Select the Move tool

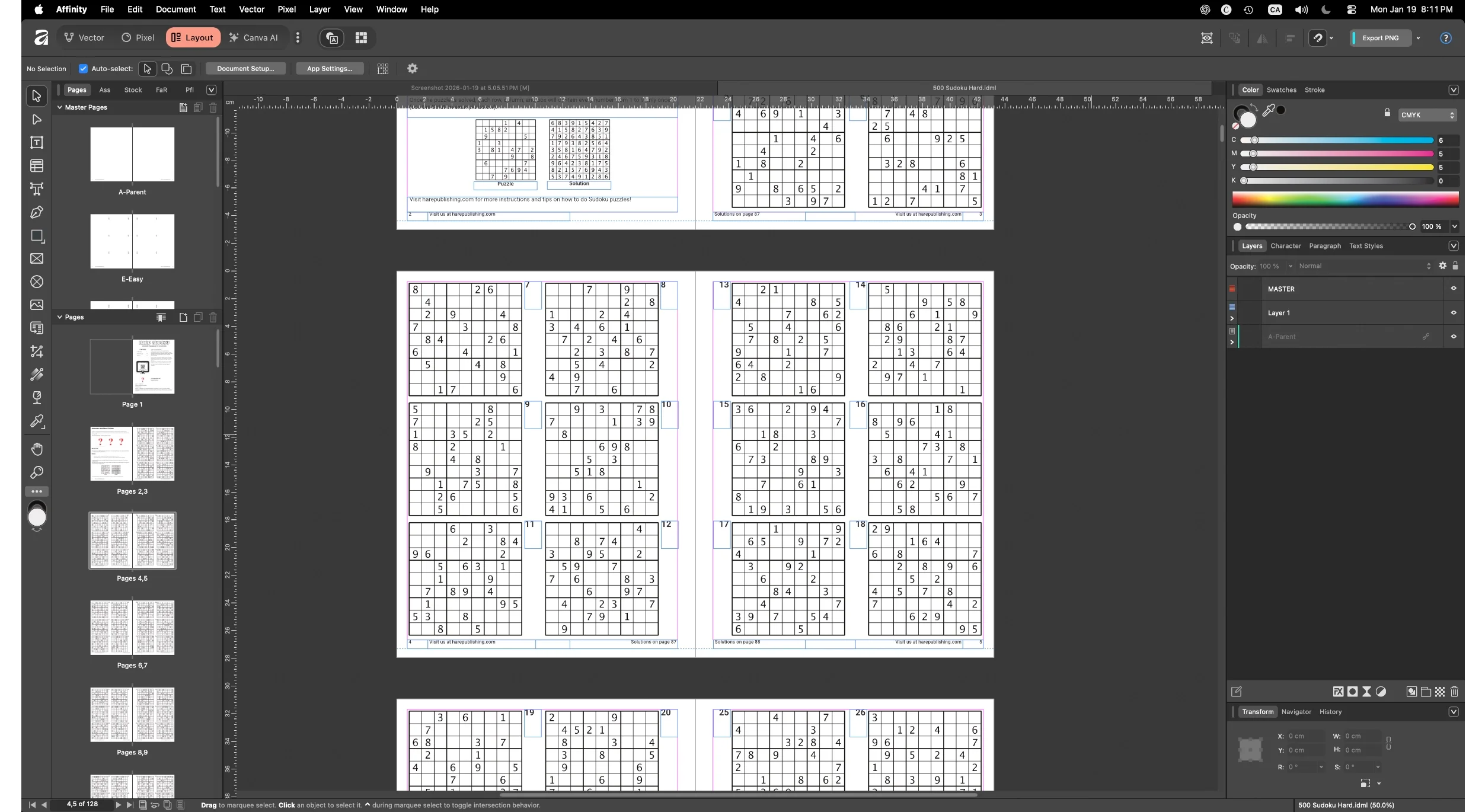36,95
